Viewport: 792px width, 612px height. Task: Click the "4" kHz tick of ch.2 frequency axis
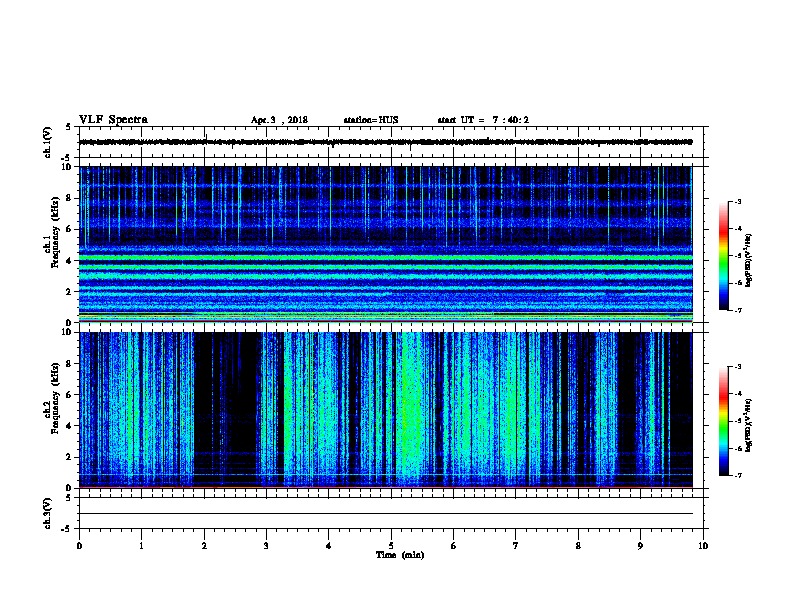click(x=69, y=426)
